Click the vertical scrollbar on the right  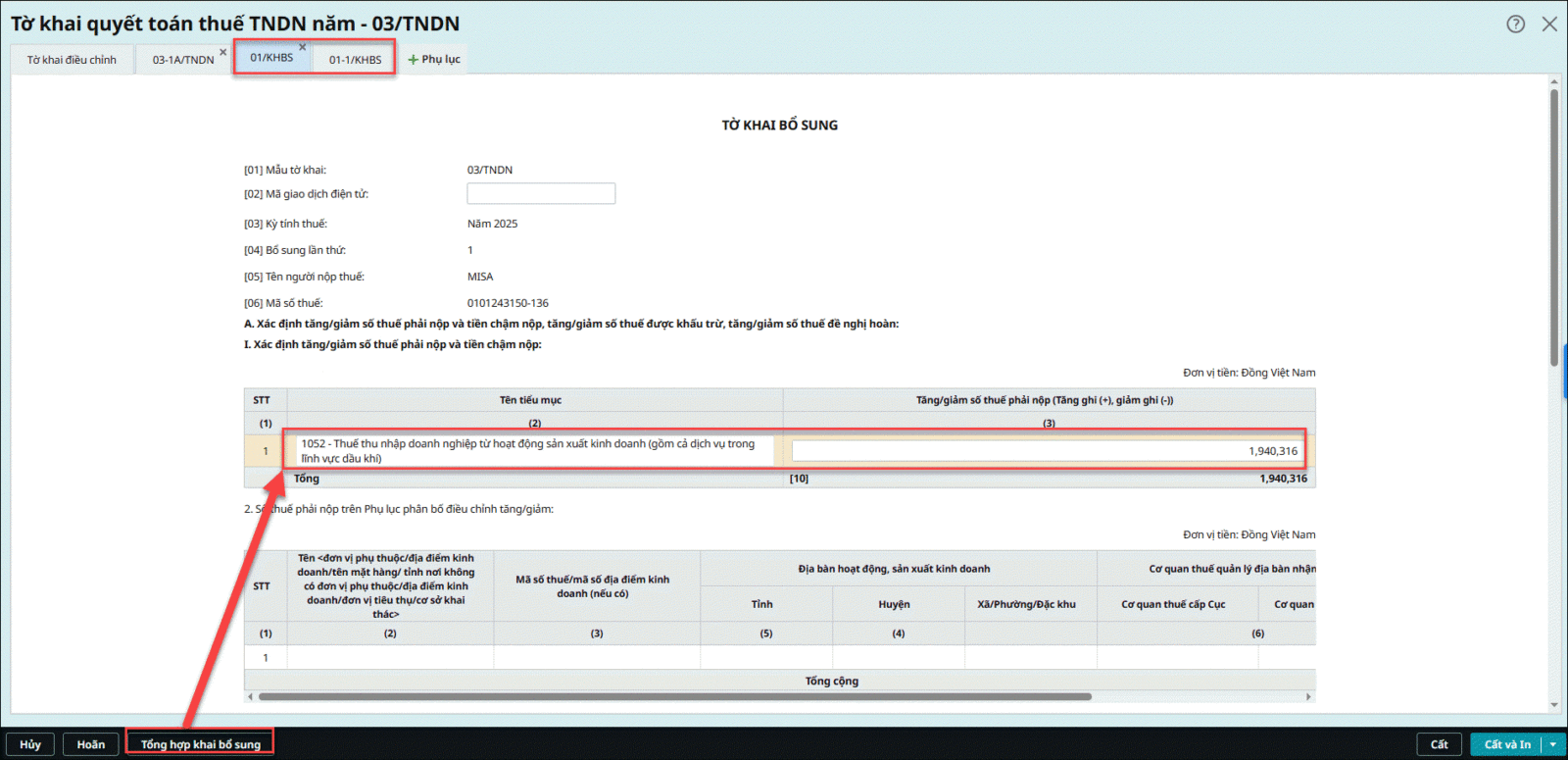pos(1554,228)
